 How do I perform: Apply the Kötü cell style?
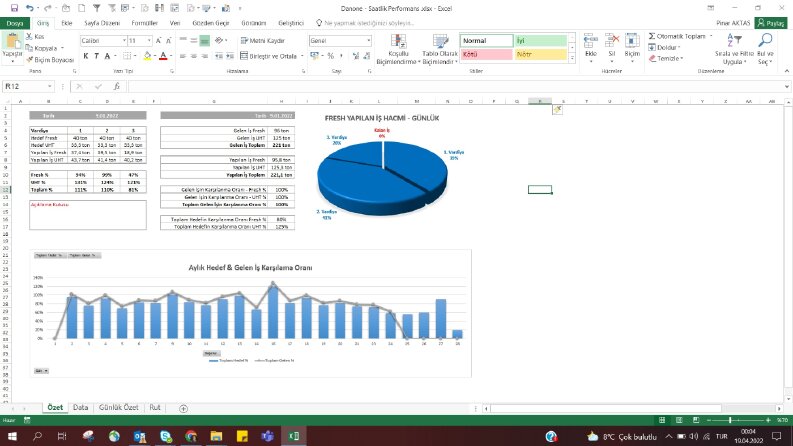[486, 54]
